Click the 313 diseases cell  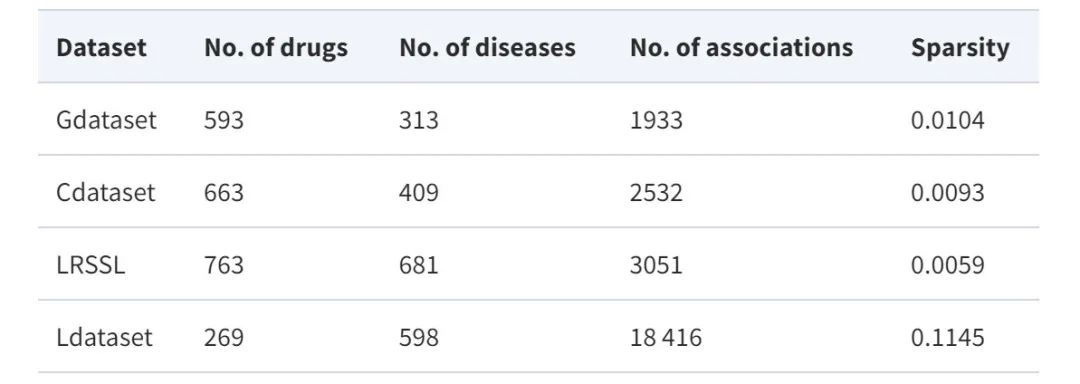point(418,120)
